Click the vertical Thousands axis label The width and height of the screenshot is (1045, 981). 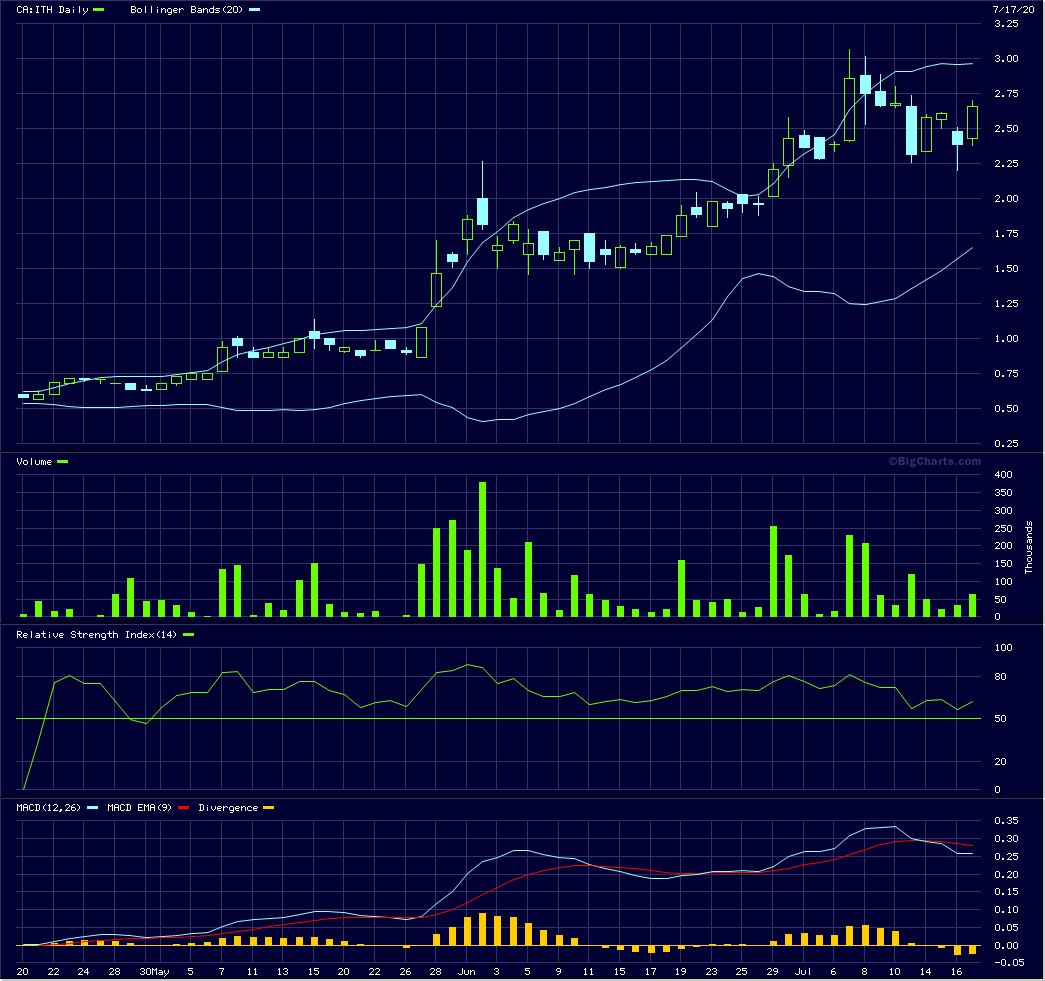1028,548
